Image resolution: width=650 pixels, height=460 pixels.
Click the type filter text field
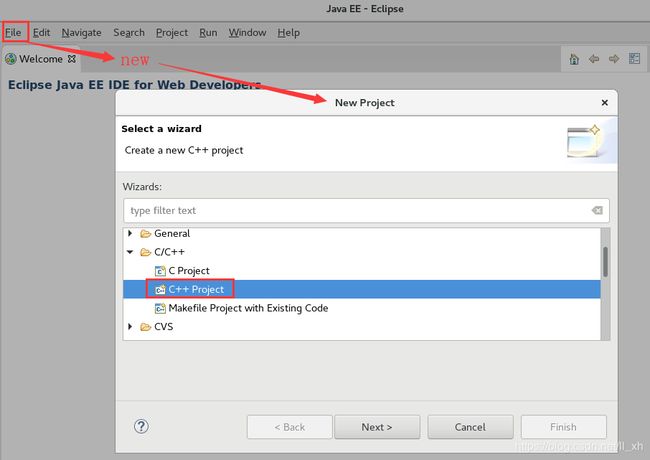366,211
